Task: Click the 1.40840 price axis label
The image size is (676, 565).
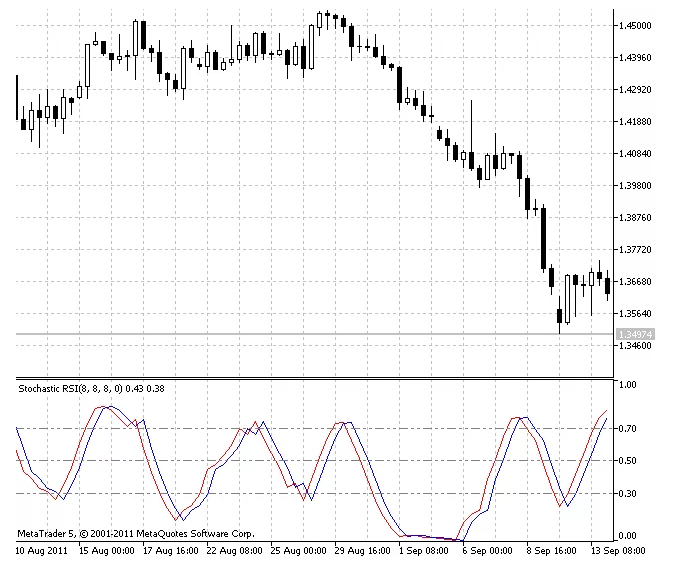Action: tap(634, 154)
